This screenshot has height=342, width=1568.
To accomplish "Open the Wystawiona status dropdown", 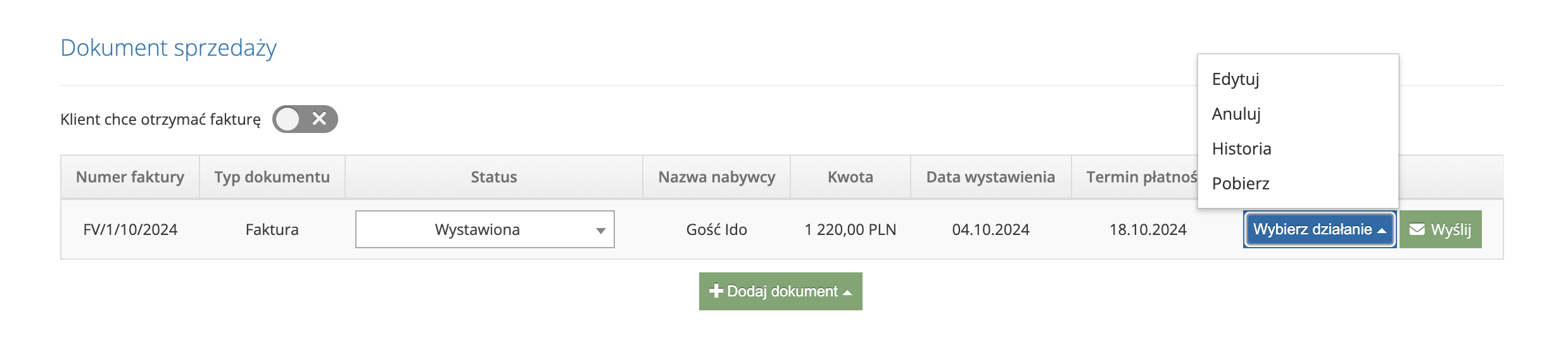I will click(485, 229).
